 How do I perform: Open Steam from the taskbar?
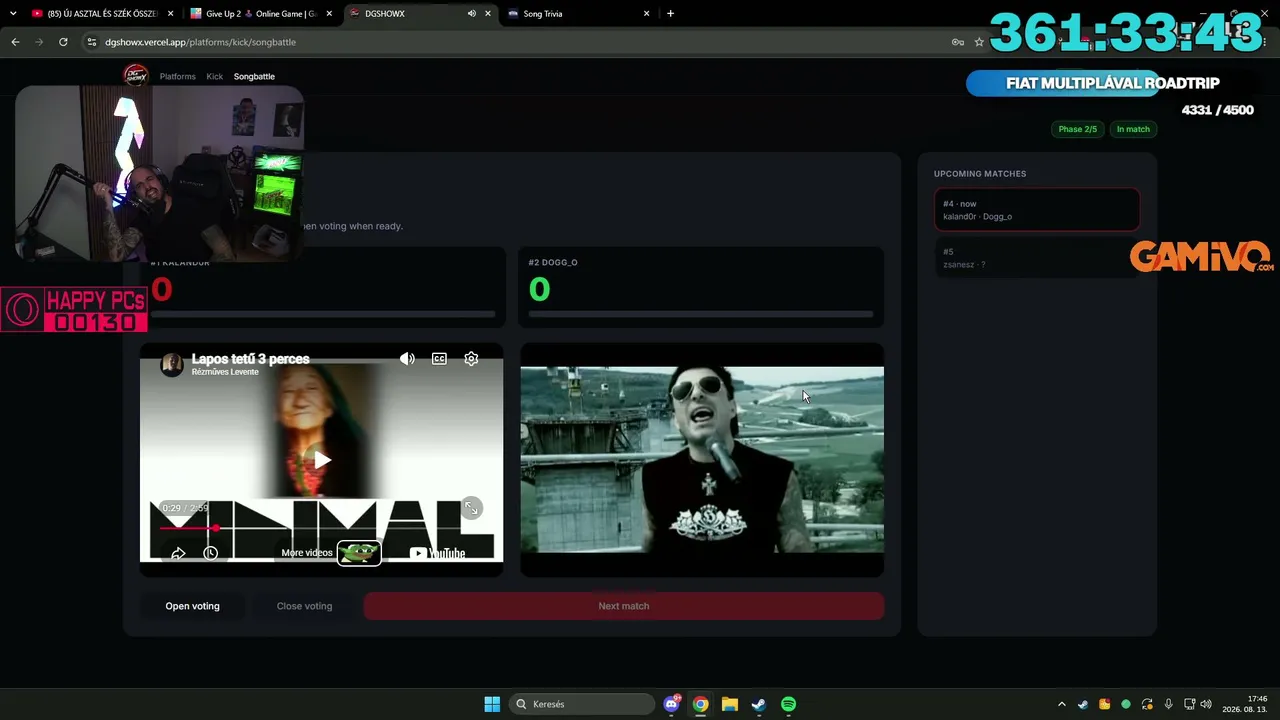759,704
